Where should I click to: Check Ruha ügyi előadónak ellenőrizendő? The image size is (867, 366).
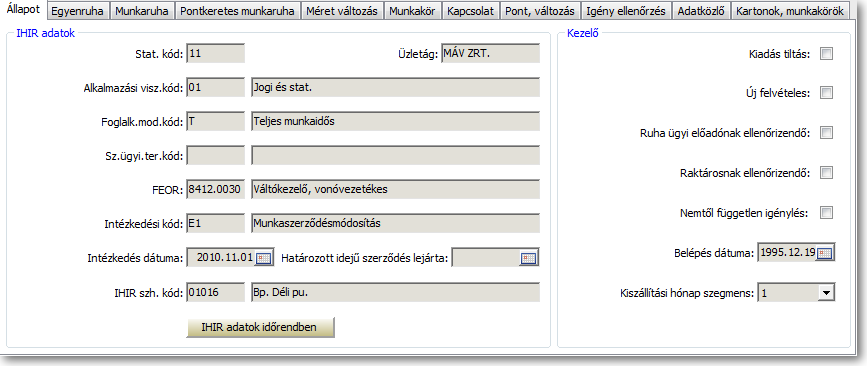click(826, 133)
